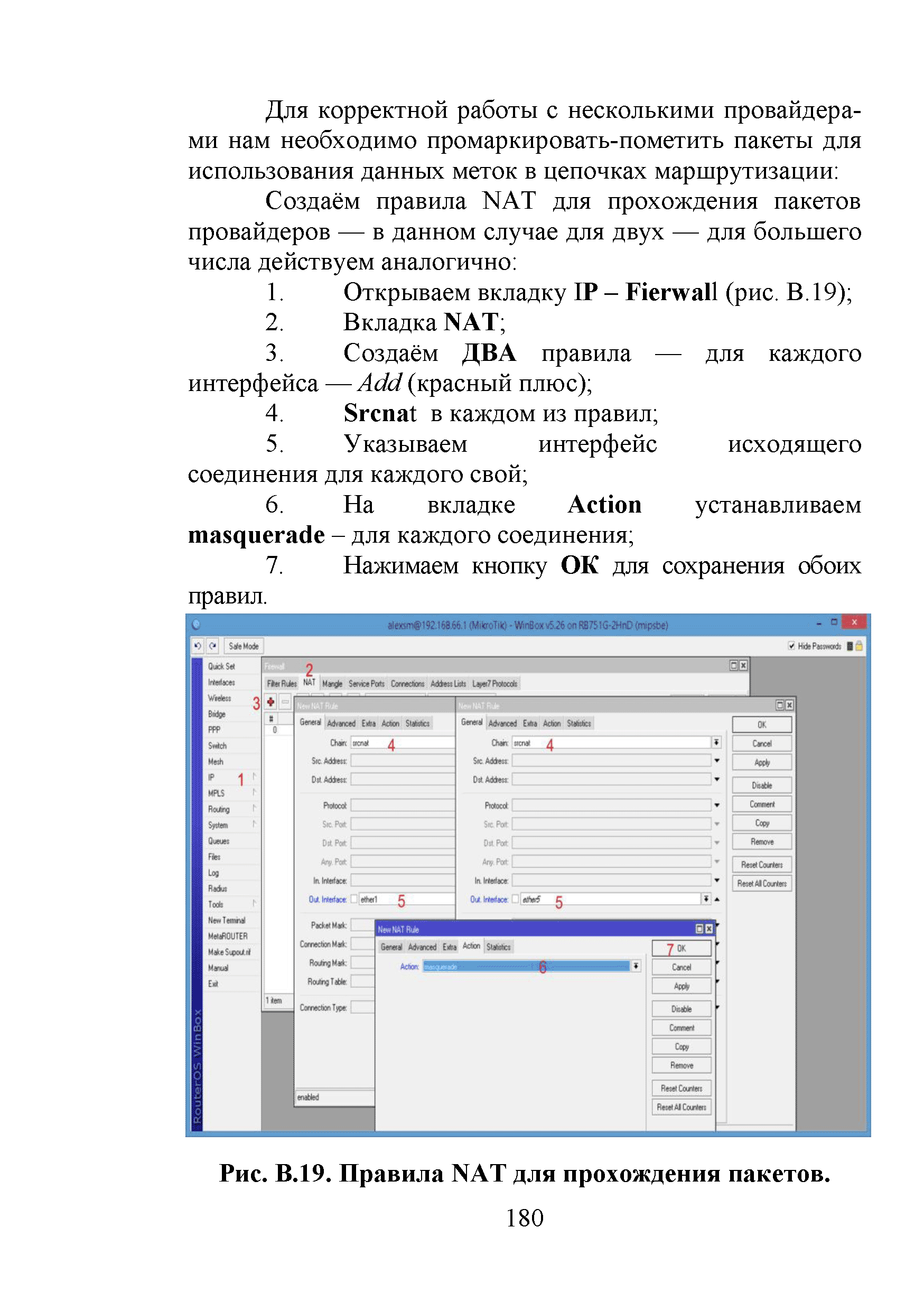
Task: Expand the Routing submenu arrow
Action: tap(254, 808)
